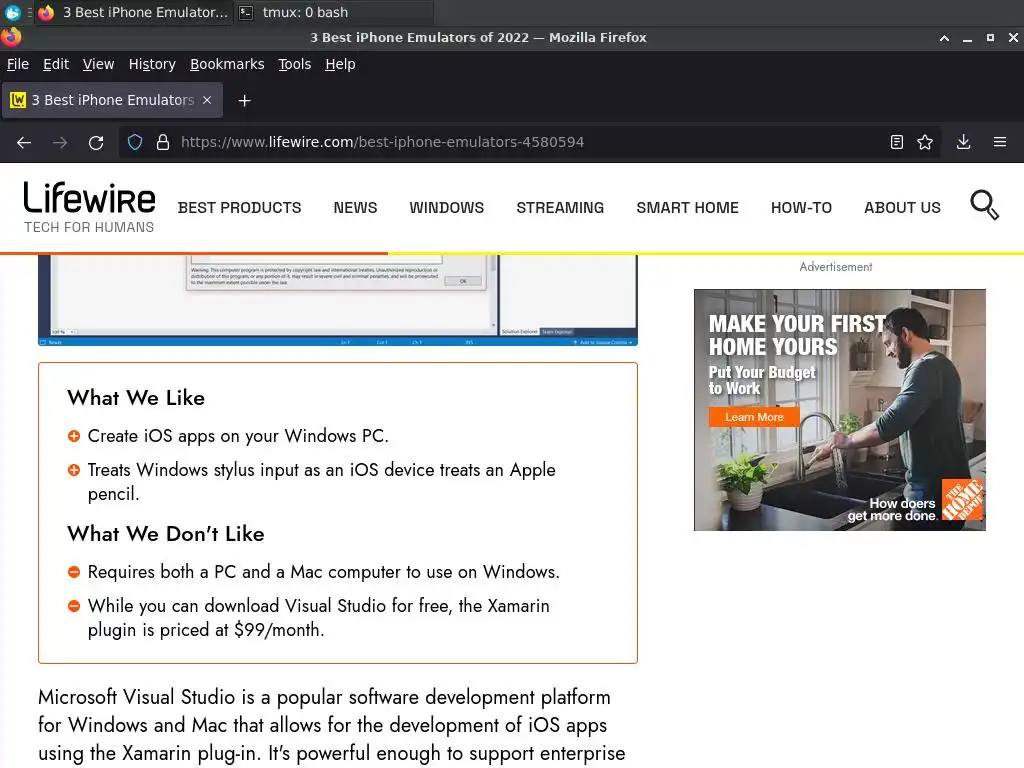This screenshot has width=1024, height=768.
Task: Click the Home Depot logo in ad
Action: coord(963,500)
